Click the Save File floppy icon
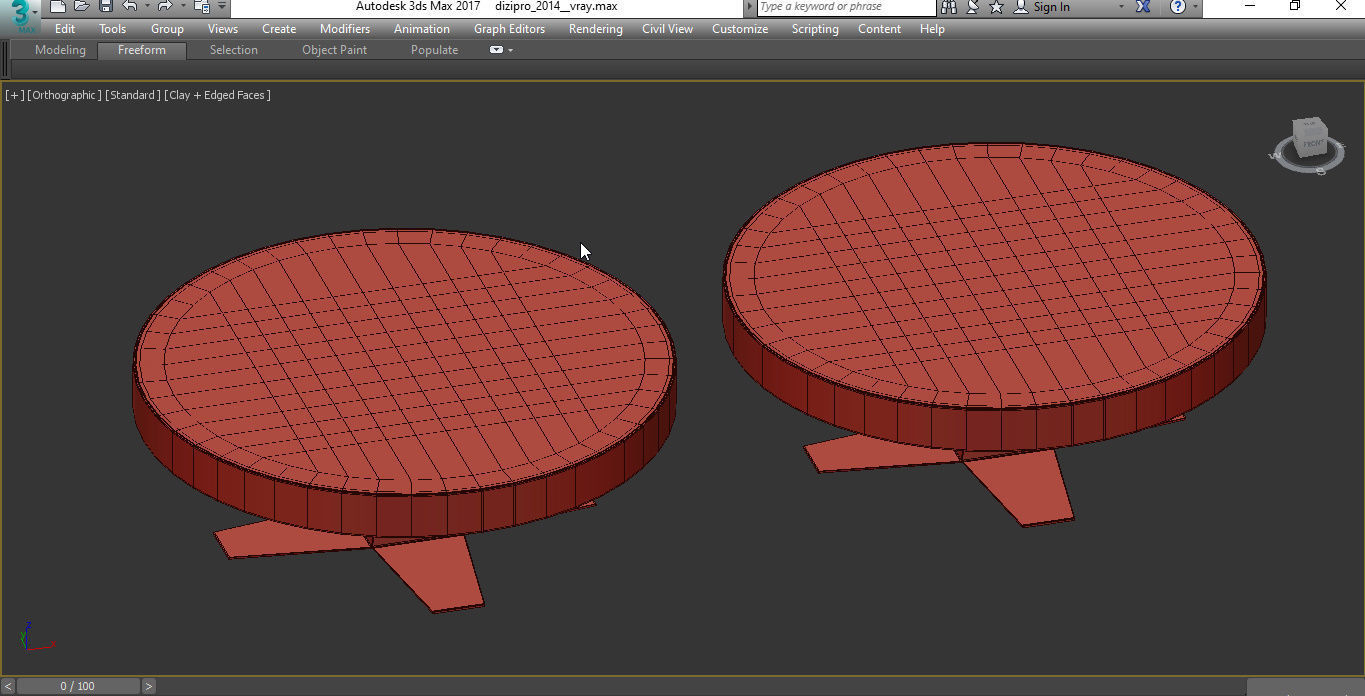Viewport: 1365px width, 696px height. click(x=105, y=7)
